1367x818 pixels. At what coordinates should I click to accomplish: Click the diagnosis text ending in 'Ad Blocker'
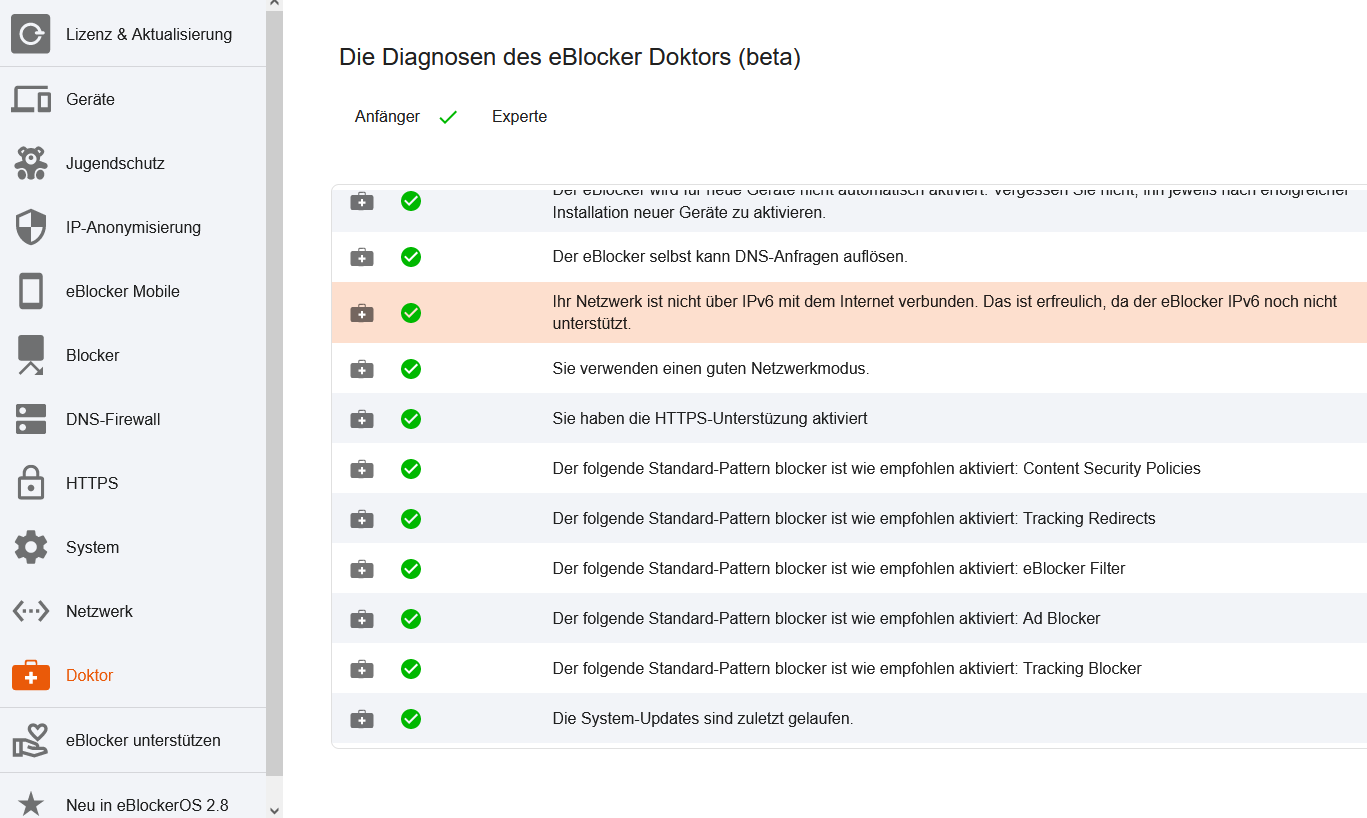click(x=827, y=619)
